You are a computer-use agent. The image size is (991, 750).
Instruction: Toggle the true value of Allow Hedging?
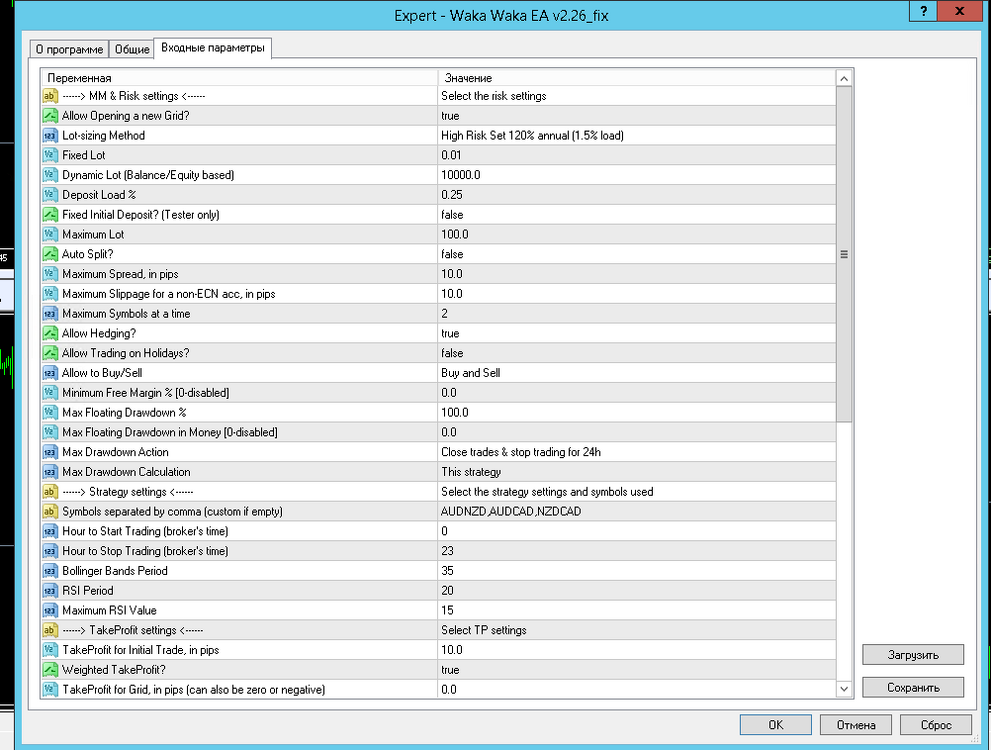(636, 334)
